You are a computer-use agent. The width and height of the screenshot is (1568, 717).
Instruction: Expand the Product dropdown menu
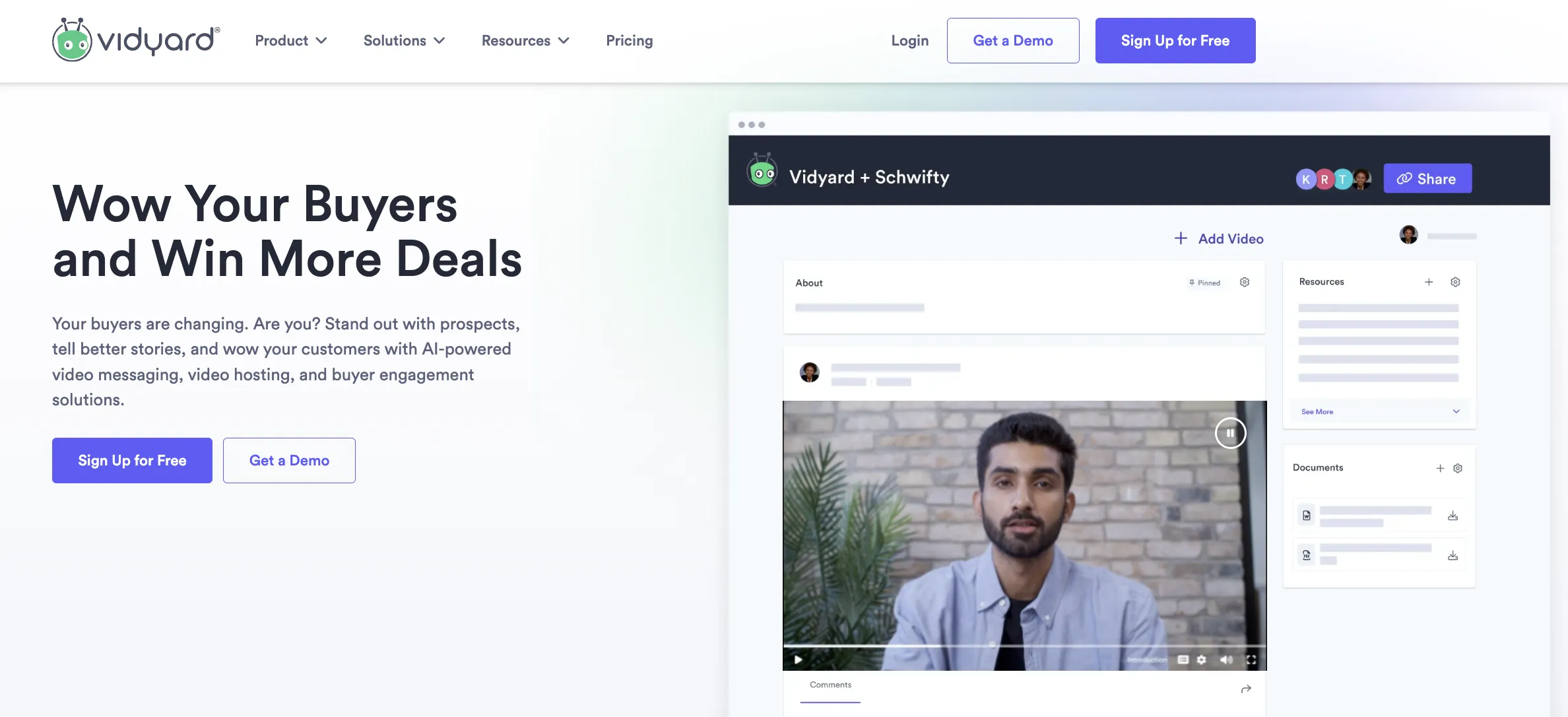(291, 40)
